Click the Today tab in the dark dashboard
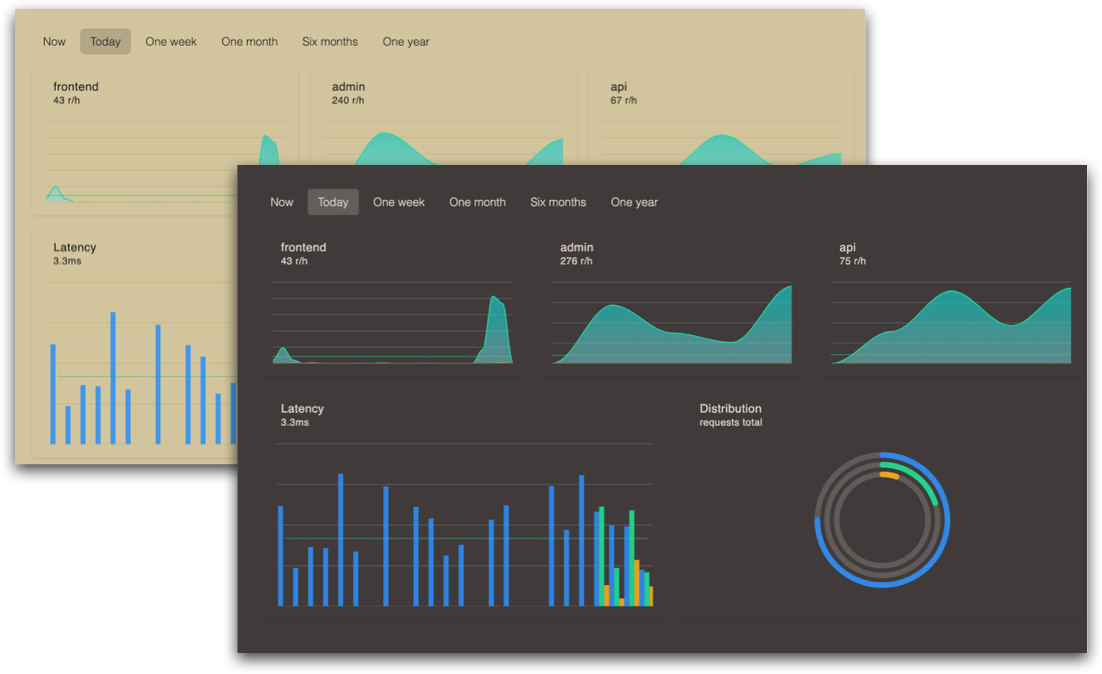Screen dimensions: 1102x674 (x=333, y=202)
